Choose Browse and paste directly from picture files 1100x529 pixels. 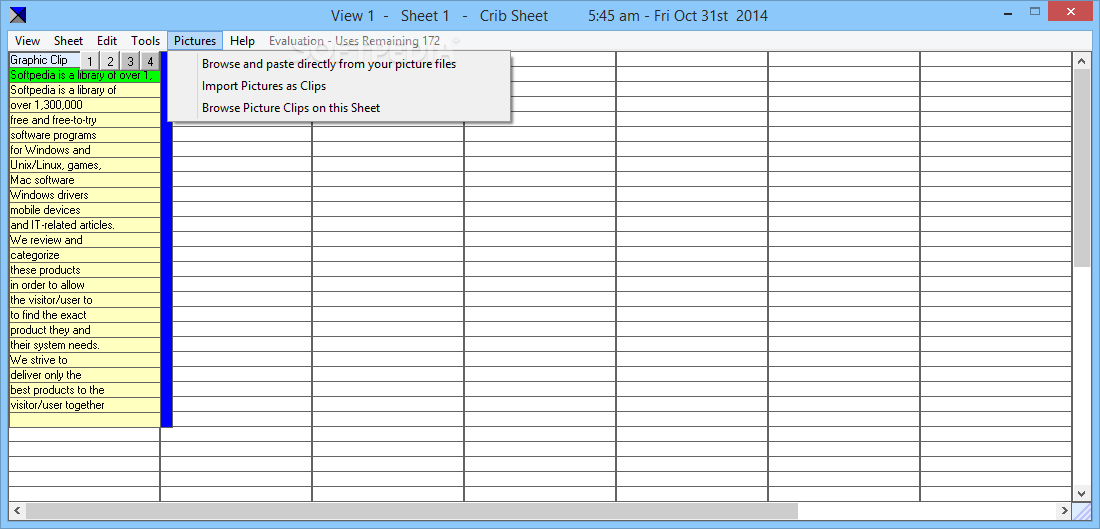coord(339,64)
